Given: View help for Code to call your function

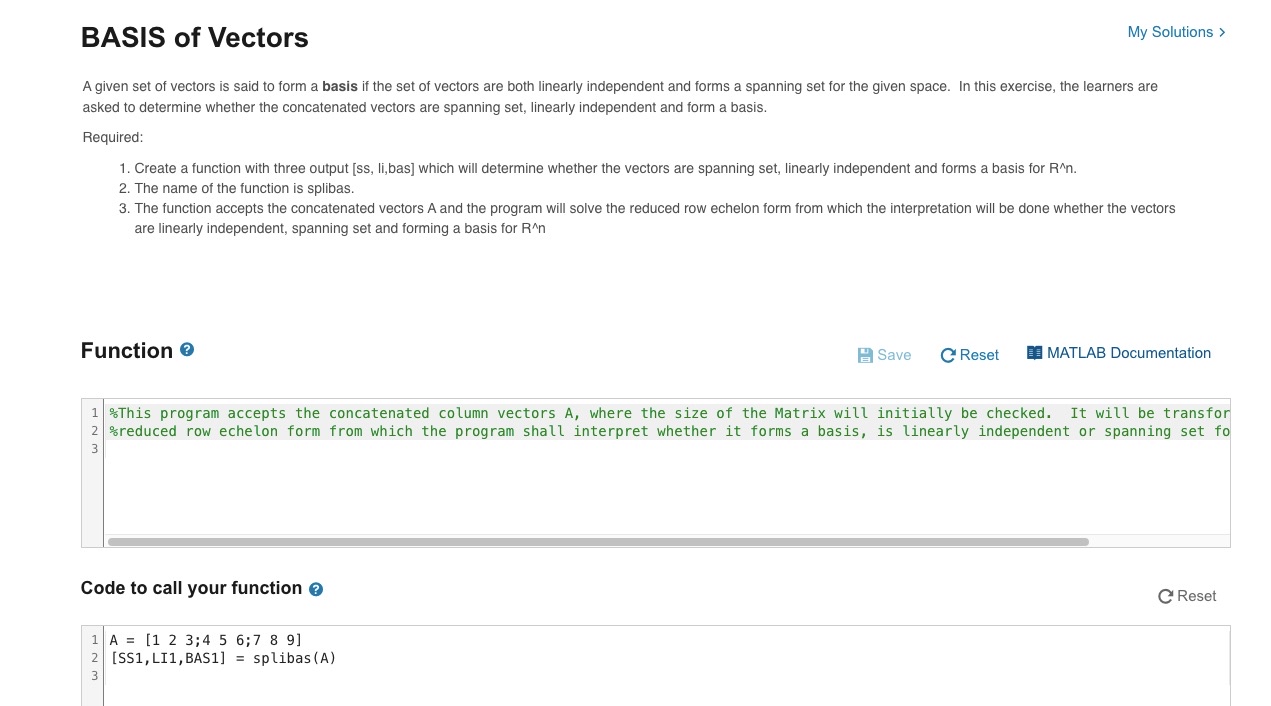Looking at the screenshot, I should click(x=315, y=589).
